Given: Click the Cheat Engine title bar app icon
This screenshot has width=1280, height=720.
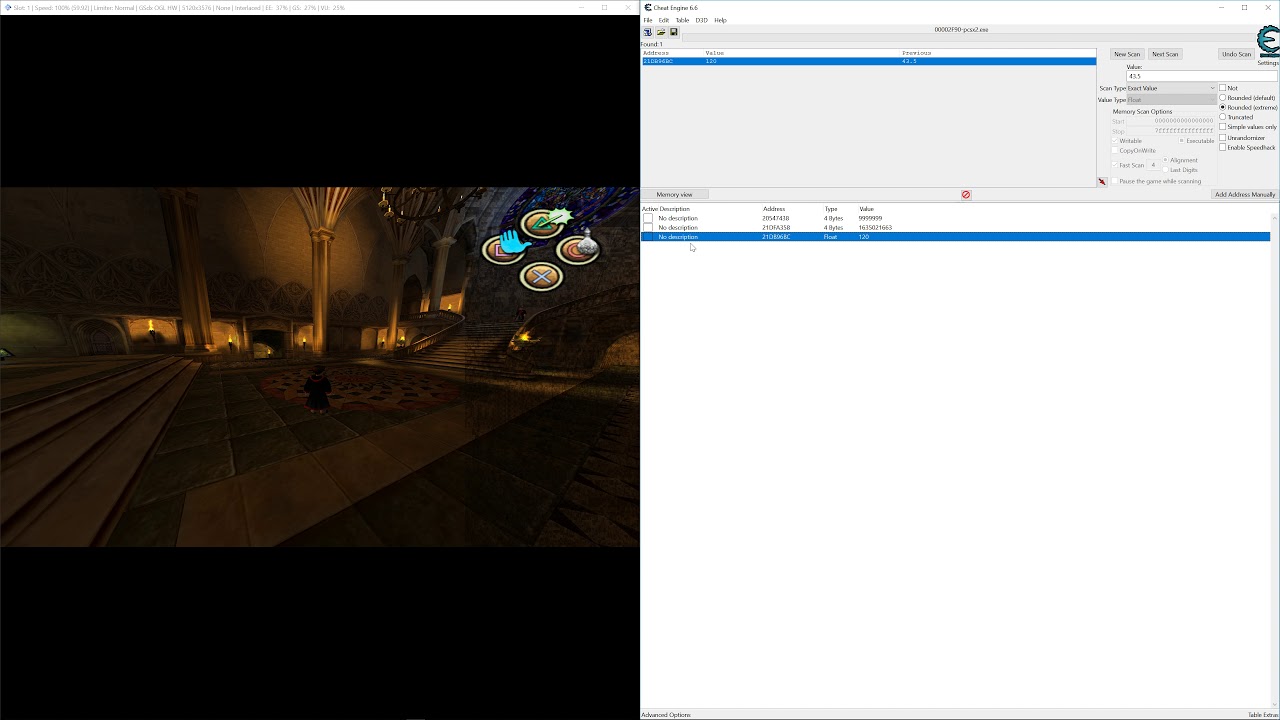Looking at the screenshot, I should 648,8.
